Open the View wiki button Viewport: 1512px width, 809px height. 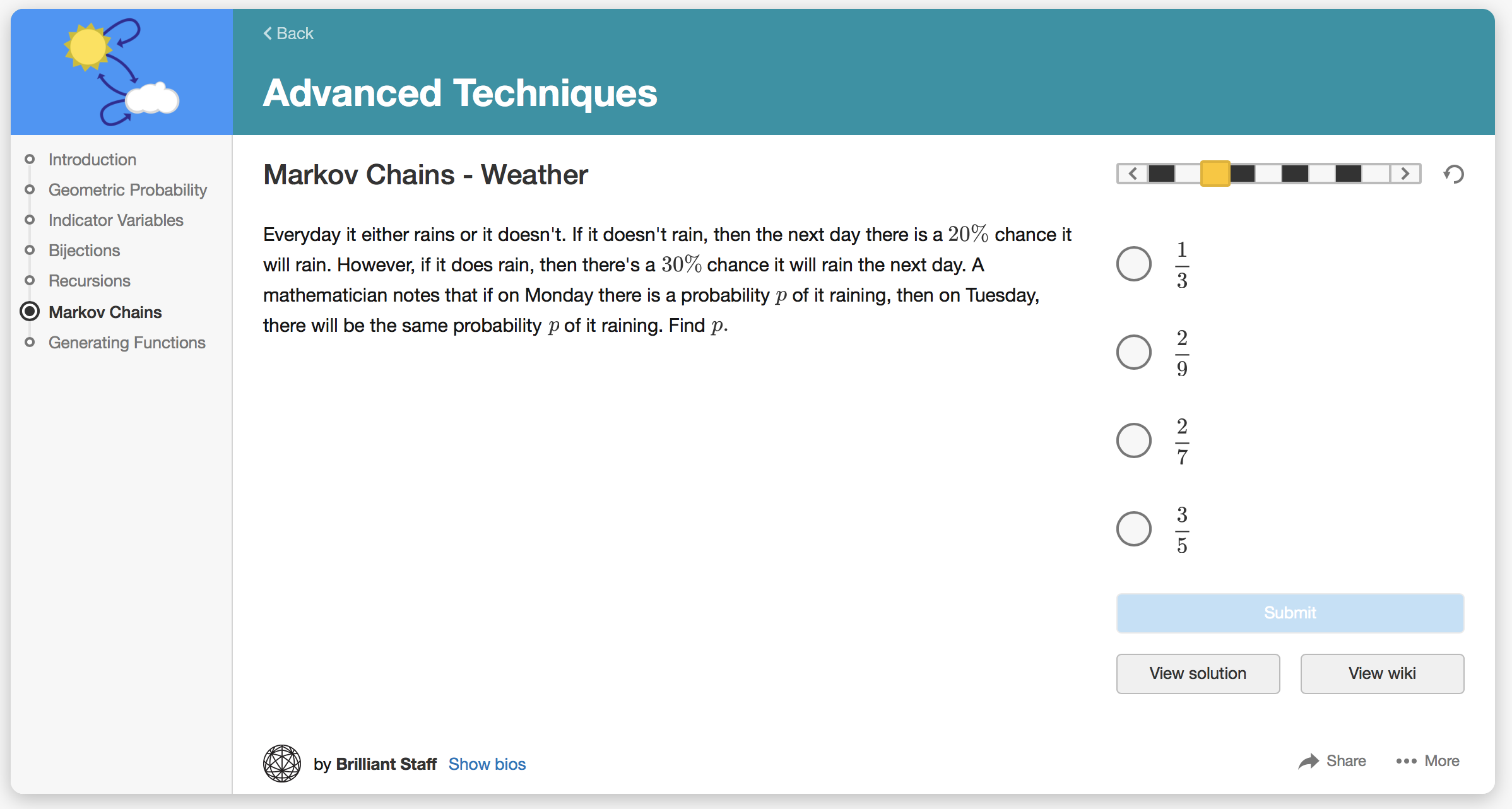coord(1382,673)
